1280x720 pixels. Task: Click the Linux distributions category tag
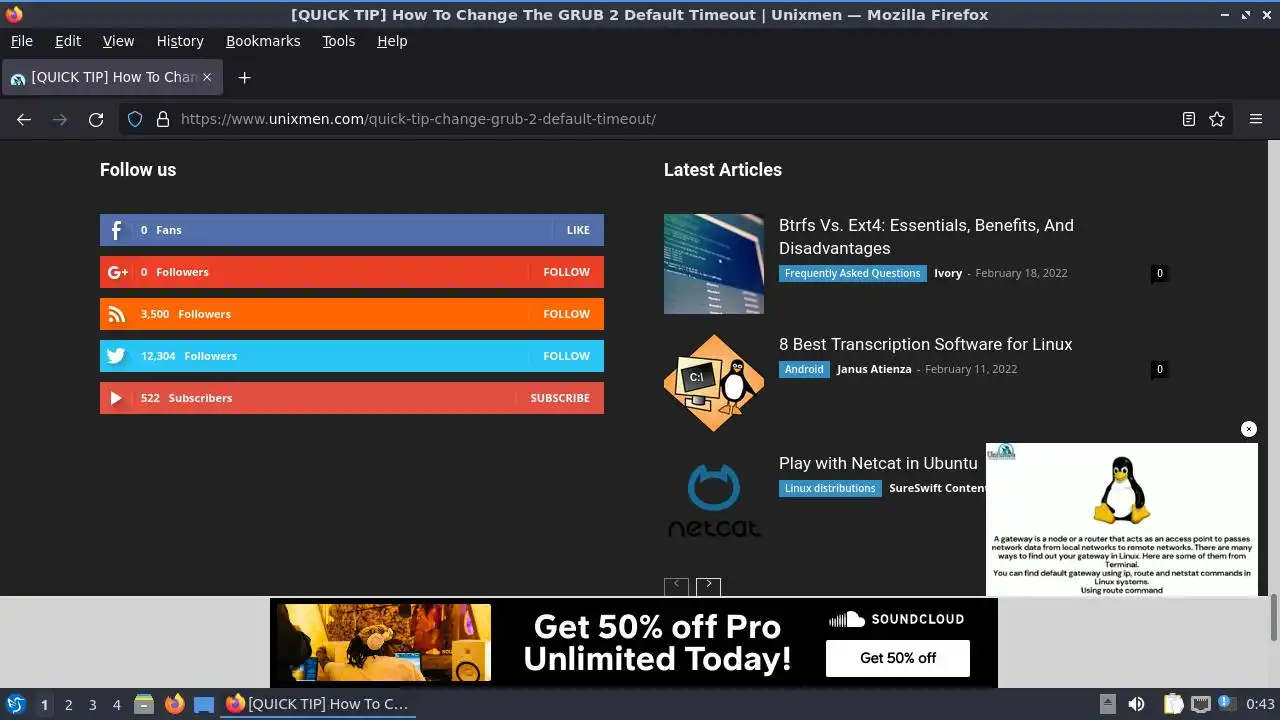(x=830, y=488)
